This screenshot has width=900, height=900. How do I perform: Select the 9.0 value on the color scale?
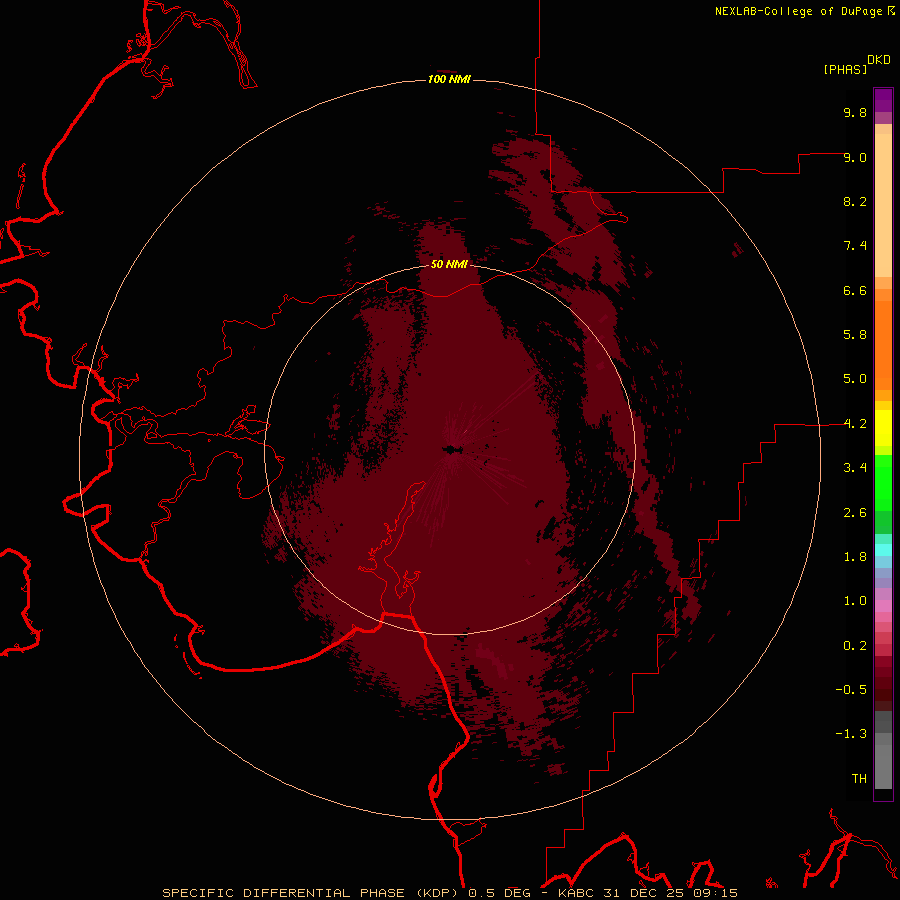click(x=855, y=157)
